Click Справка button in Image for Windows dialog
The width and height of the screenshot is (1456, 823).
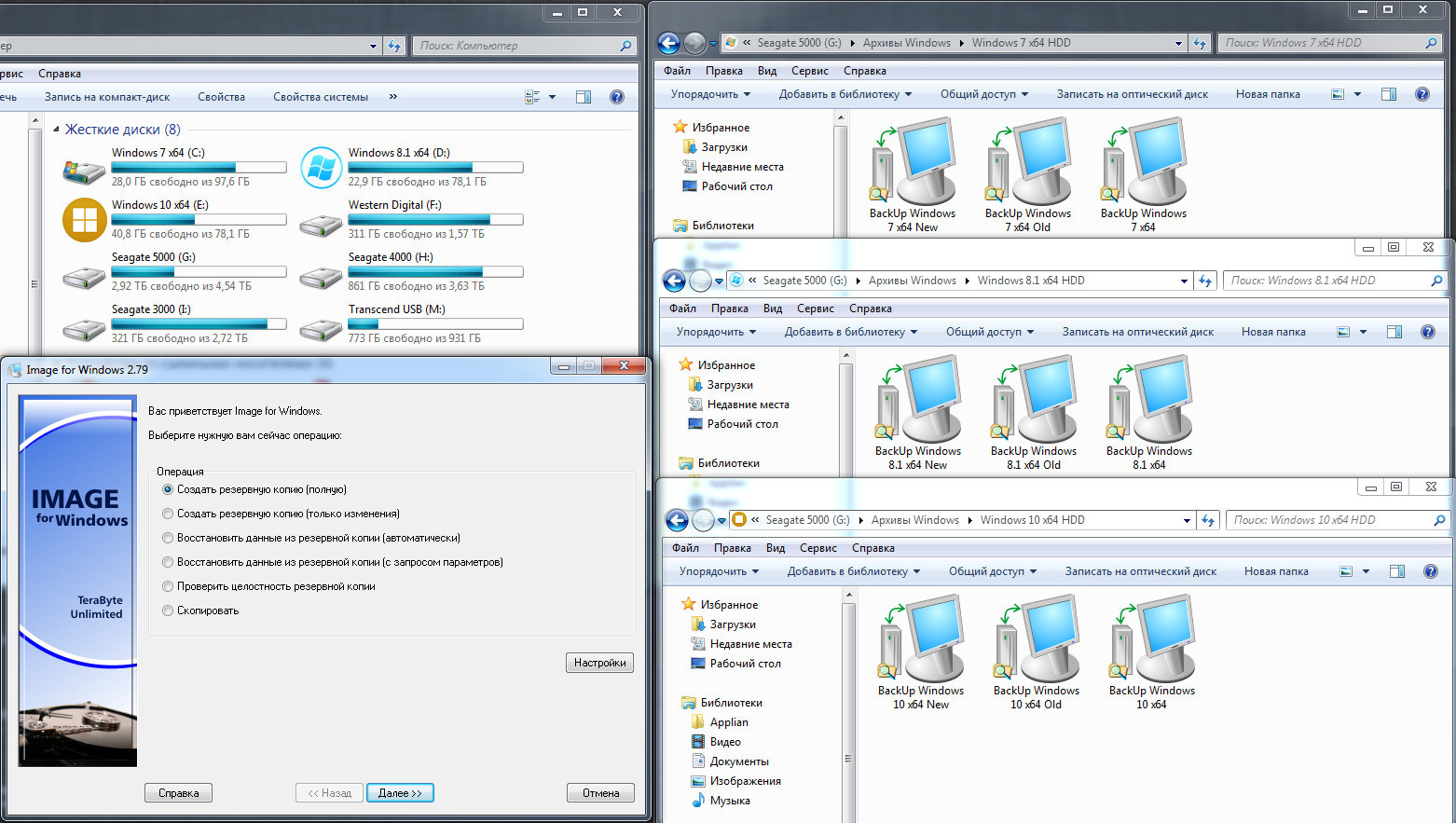[x=179, y=793]
